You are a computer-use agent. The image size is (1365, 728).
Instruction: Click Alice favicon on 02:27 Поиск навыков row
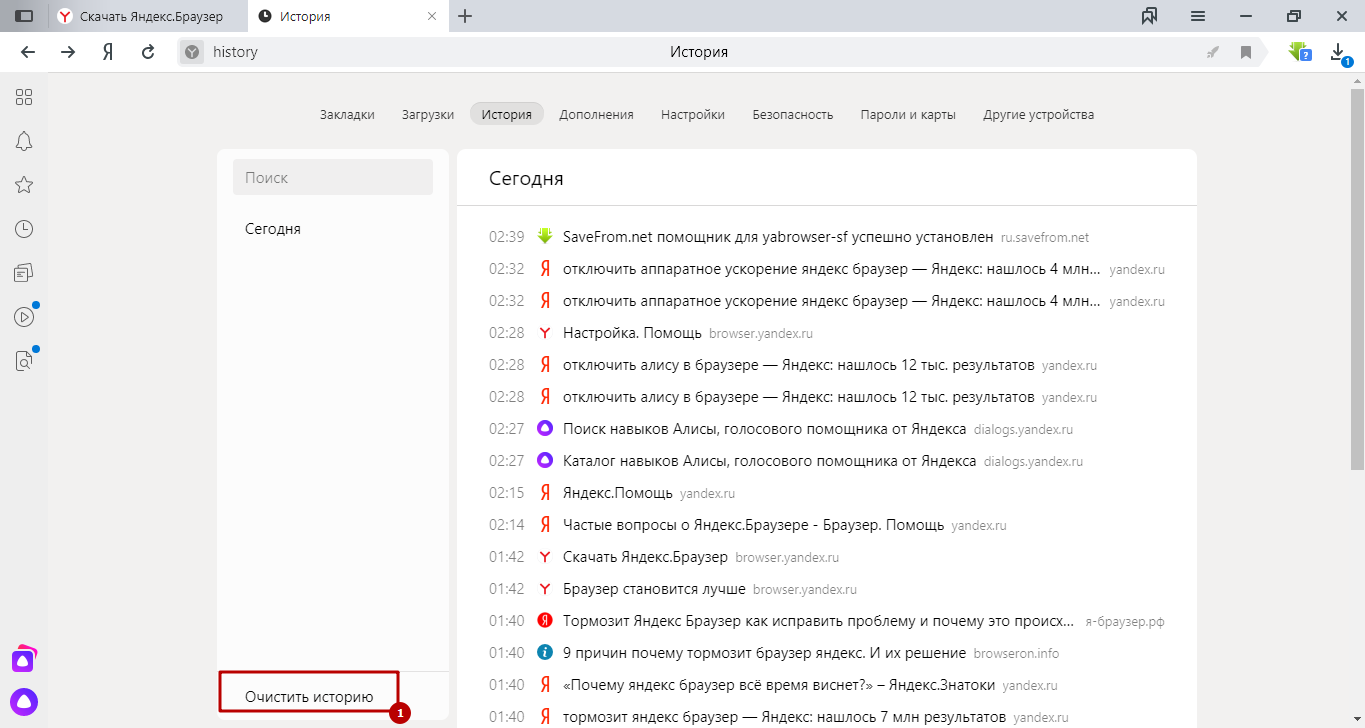(x=545, y=429)
